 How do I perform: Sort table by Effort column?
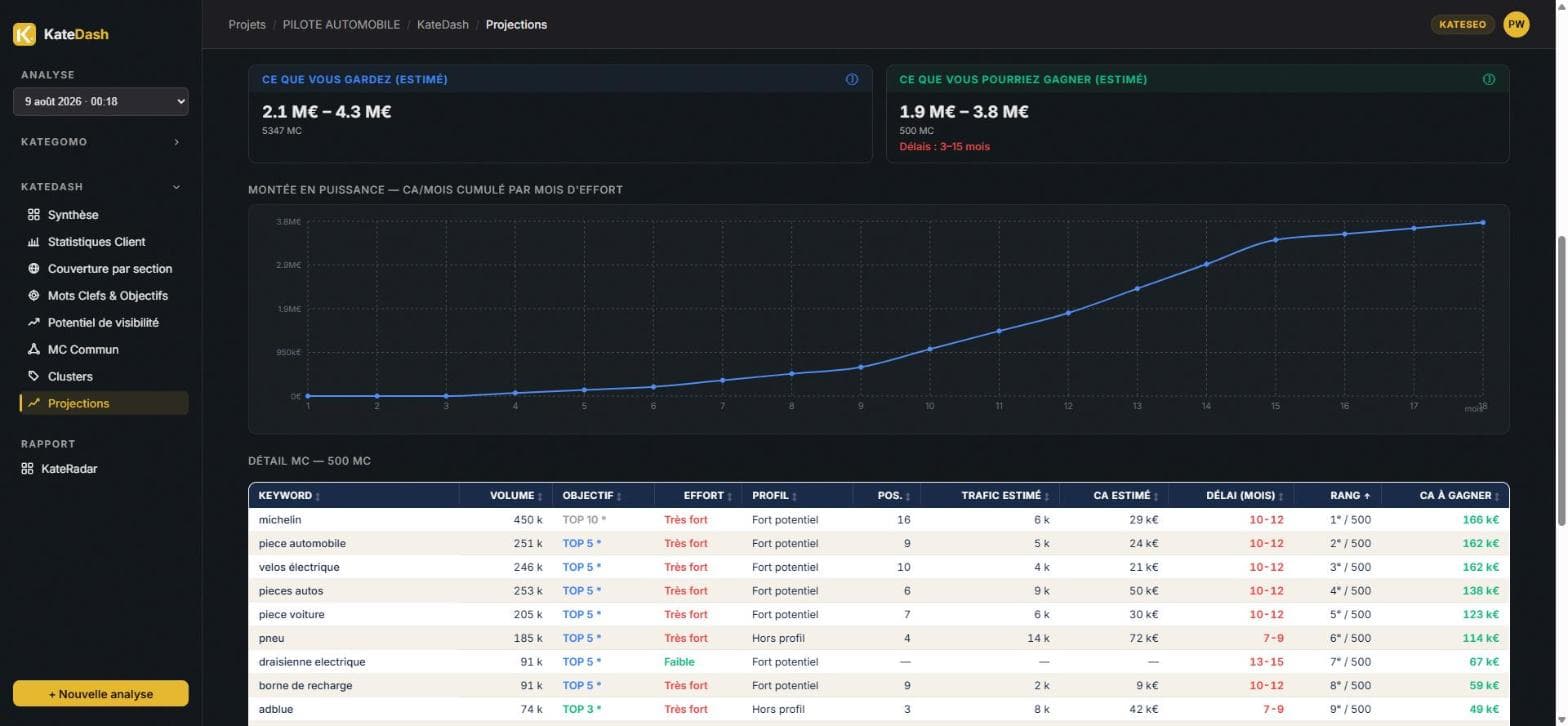pos(708,496)
